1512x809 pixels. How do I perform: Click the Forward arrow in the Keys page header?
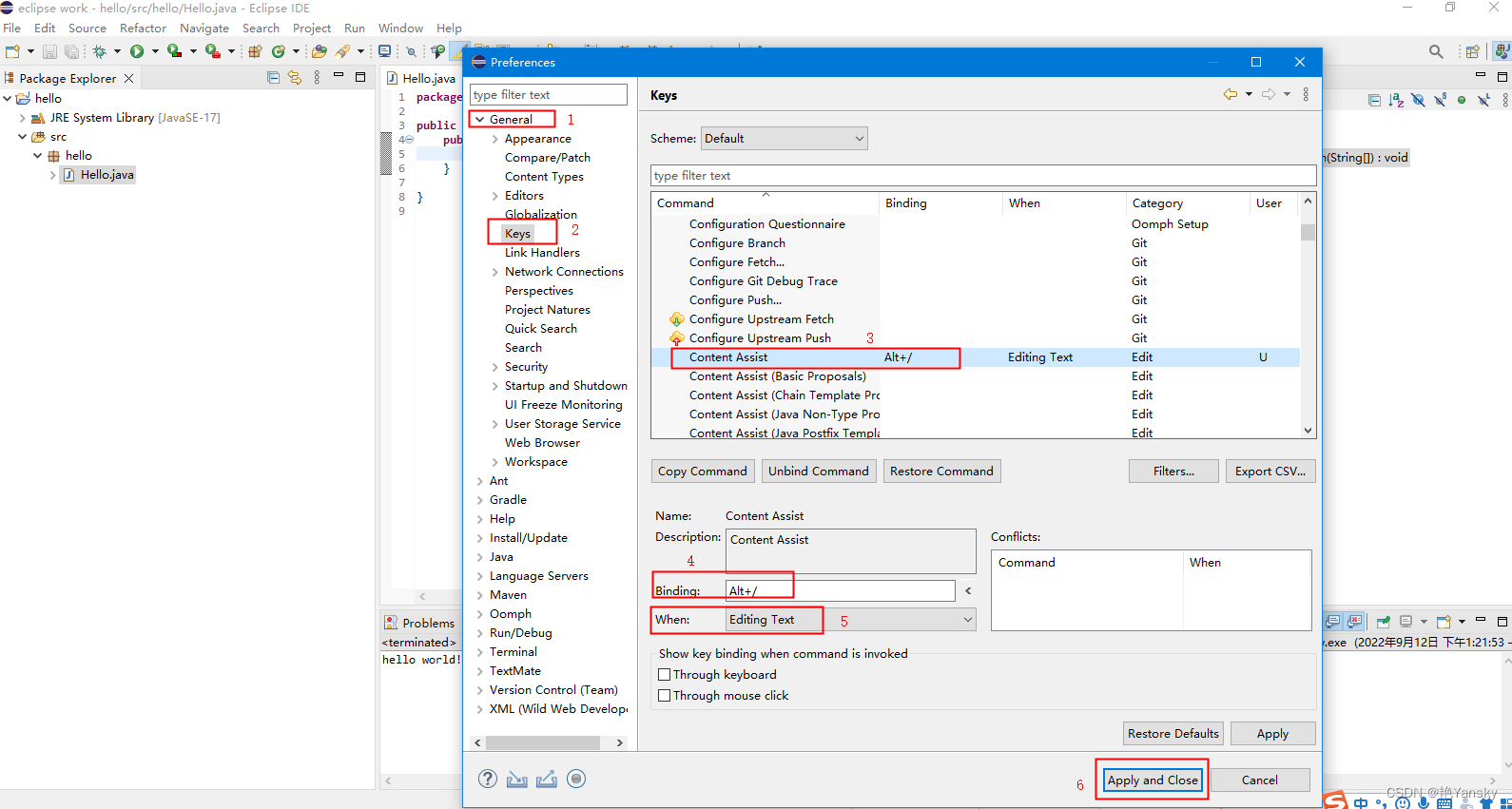tap(1269, 94)
